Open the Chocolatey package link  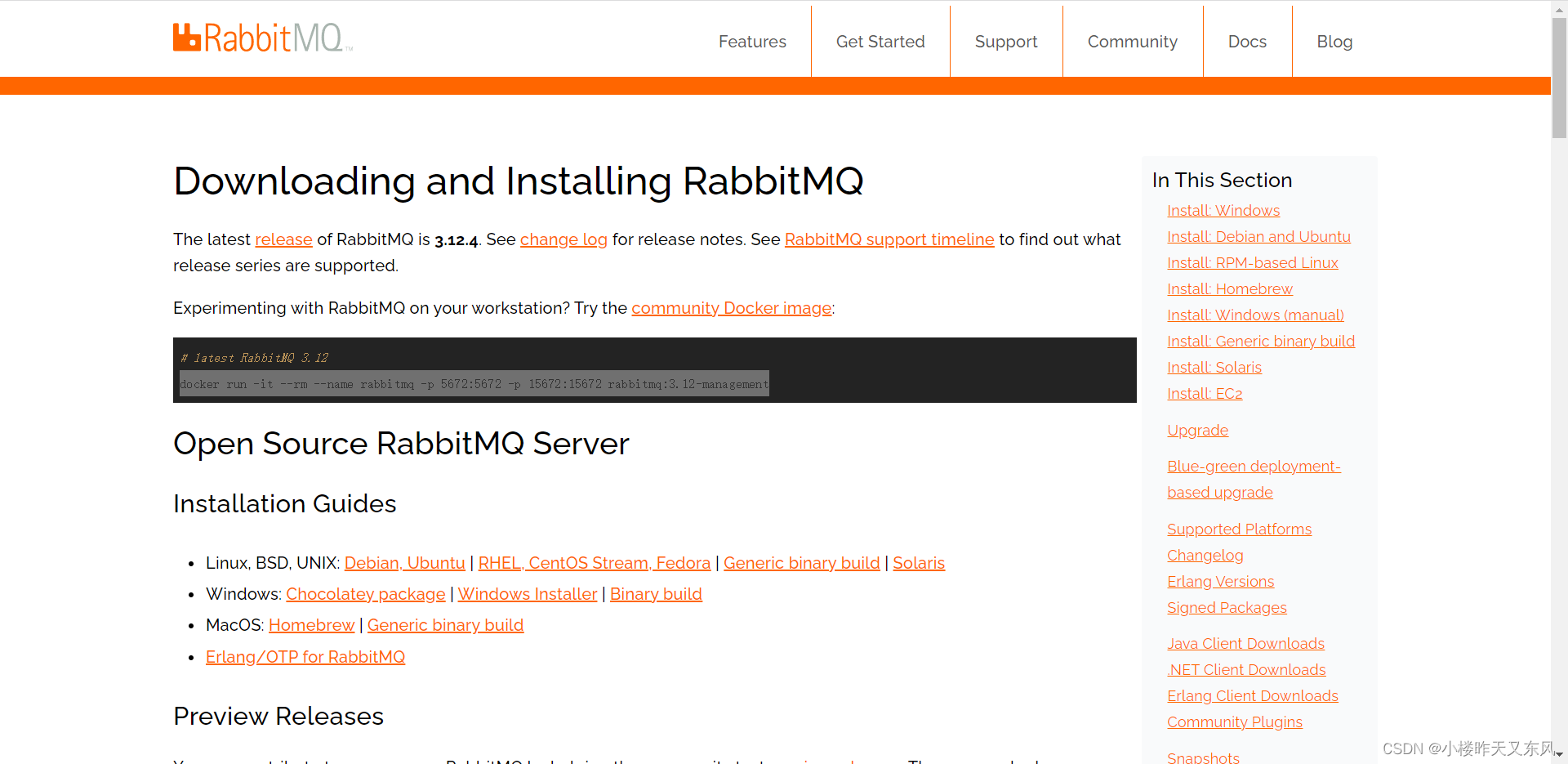click(x=365, y=594)
